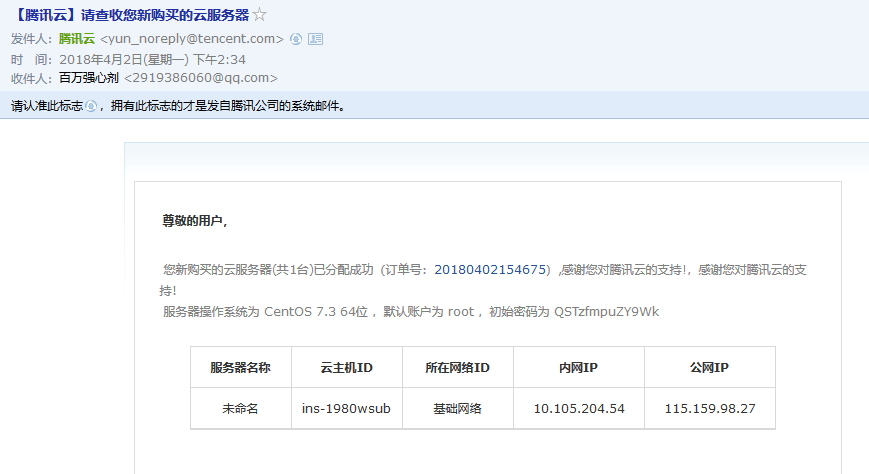The width and height of the screenshot is (869, 474).
Task: Open the sender contact card icon
Action: pos(315,39)
